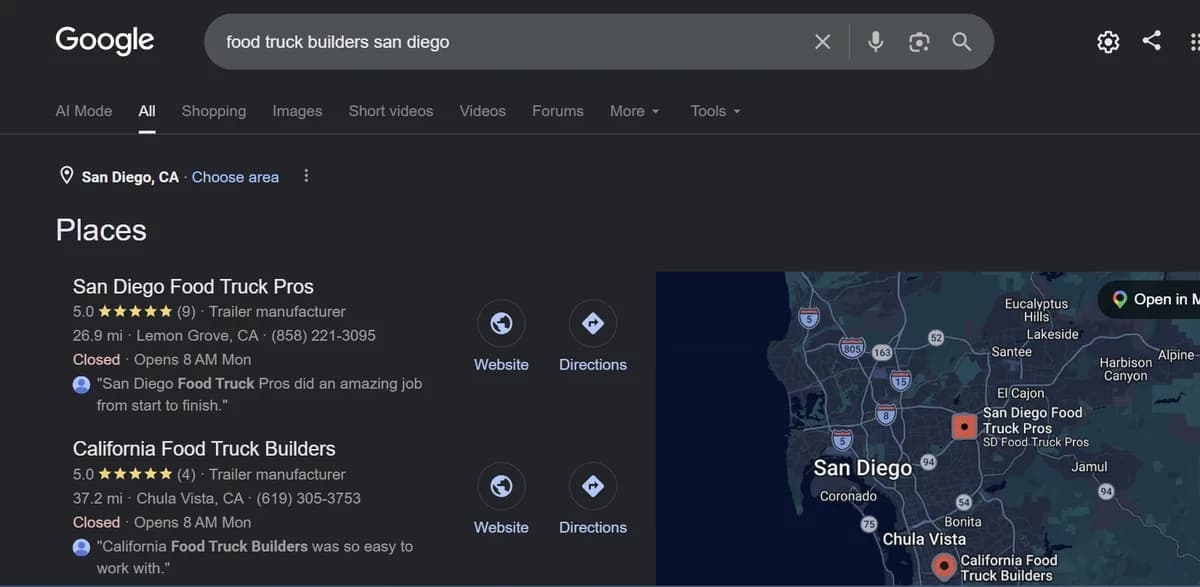Click the magnifier search submit icon
1200x587 pixels.
pos(962,42)
